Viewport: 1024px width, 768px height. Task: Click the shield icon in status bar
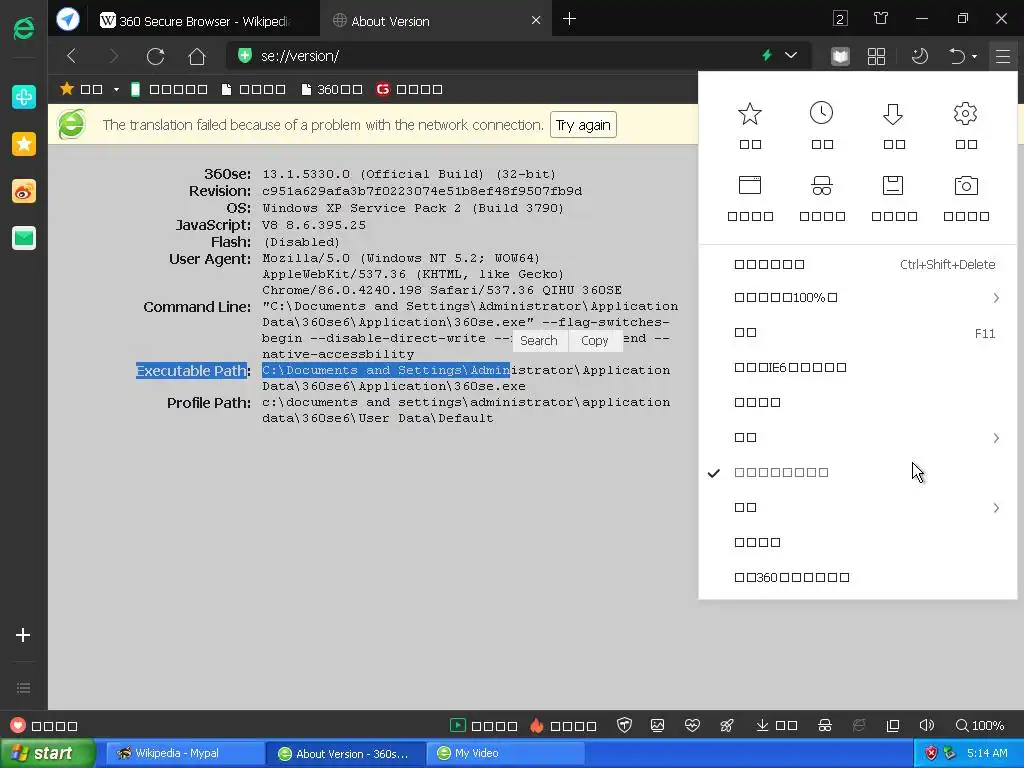pyautogui.click(x=625, y=725)
